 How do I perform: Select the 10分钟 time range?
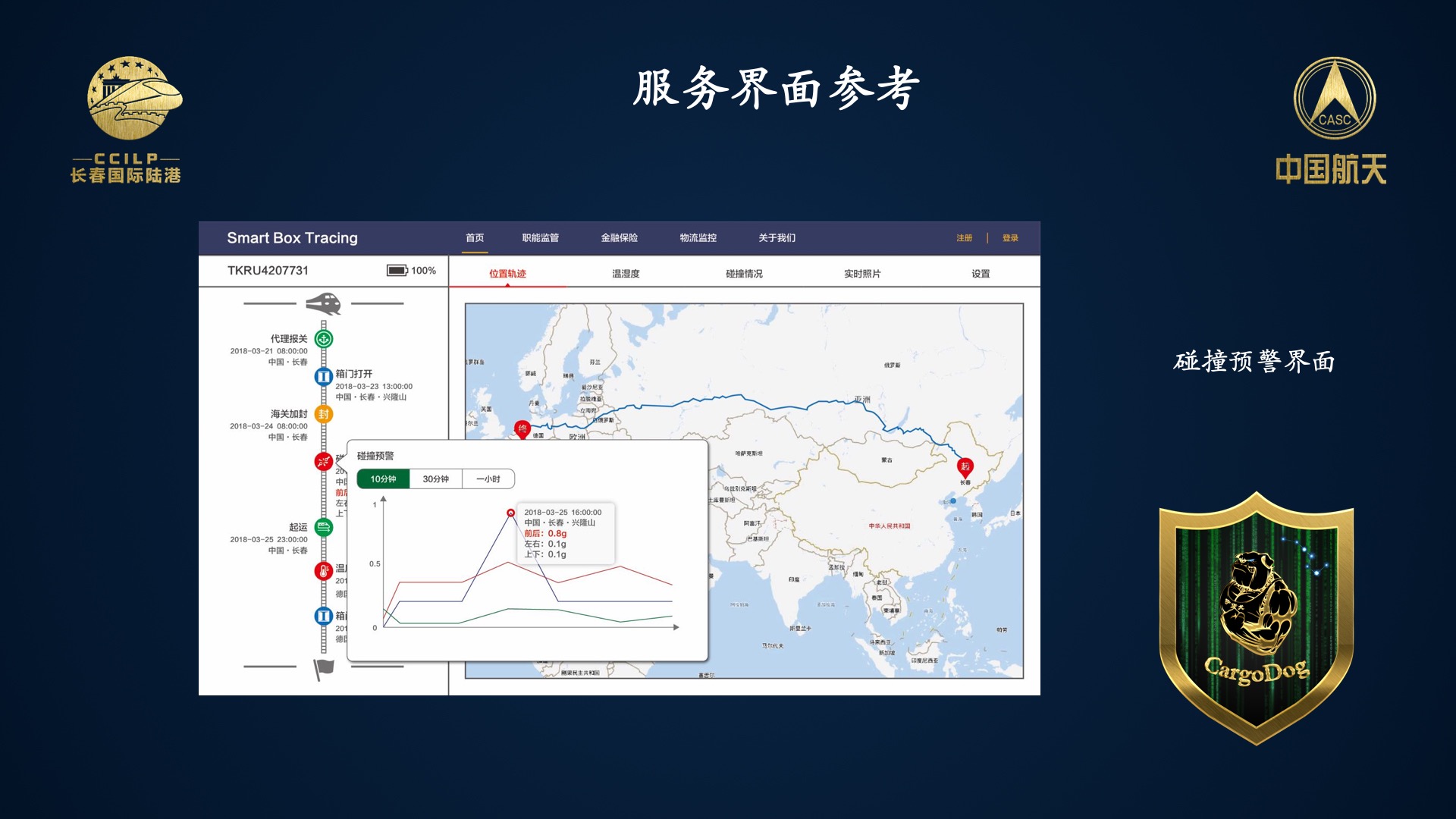383,479
